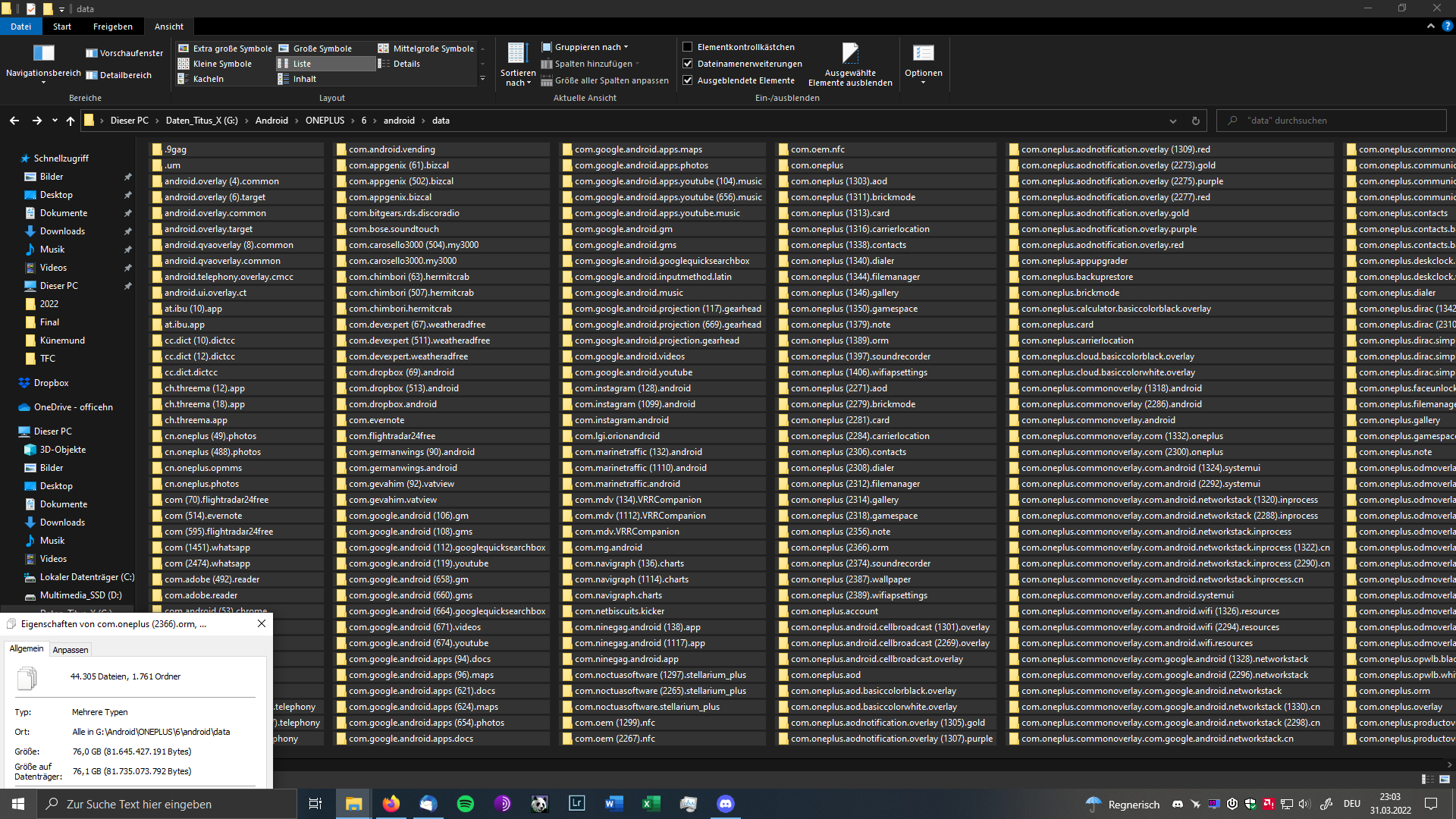Enable Elementkontrollkästchen checkbox
The width and height of the screenshot is (1456, 819).
point(688,47)
